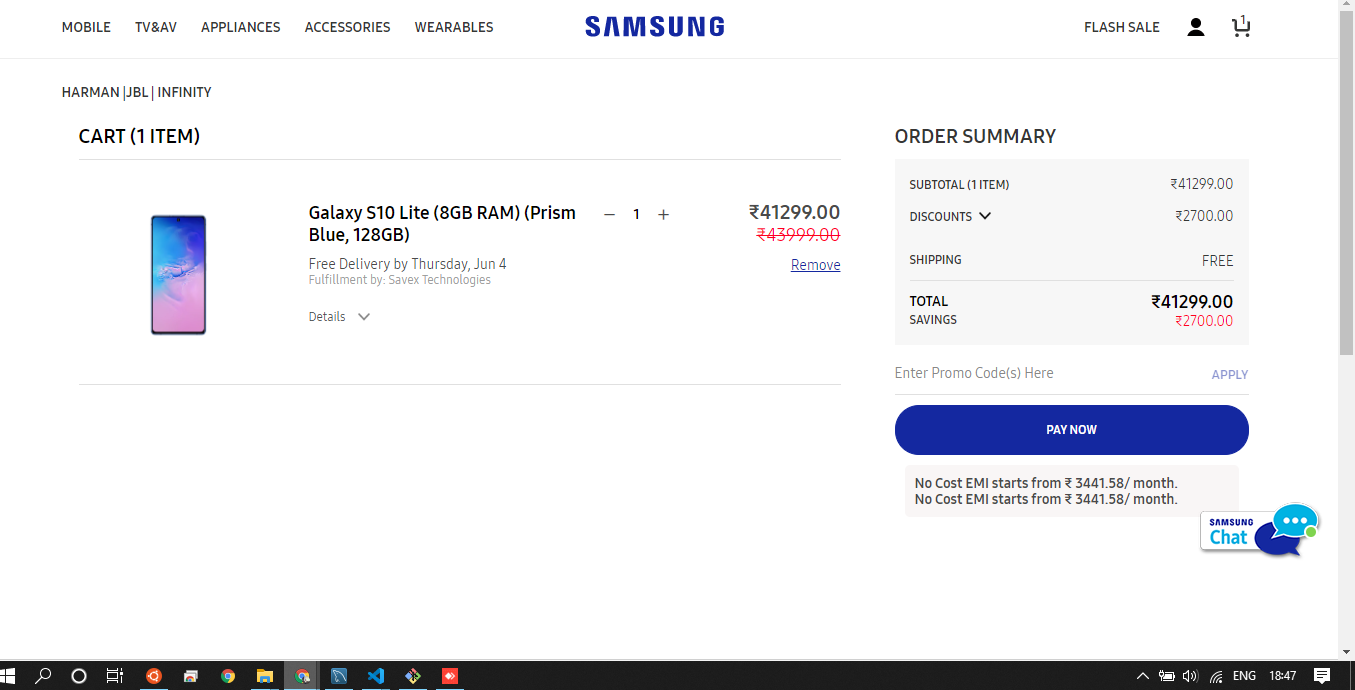
Task: Select the SUBTOTAL (1 ITEM) label
Action: point(959,185)
